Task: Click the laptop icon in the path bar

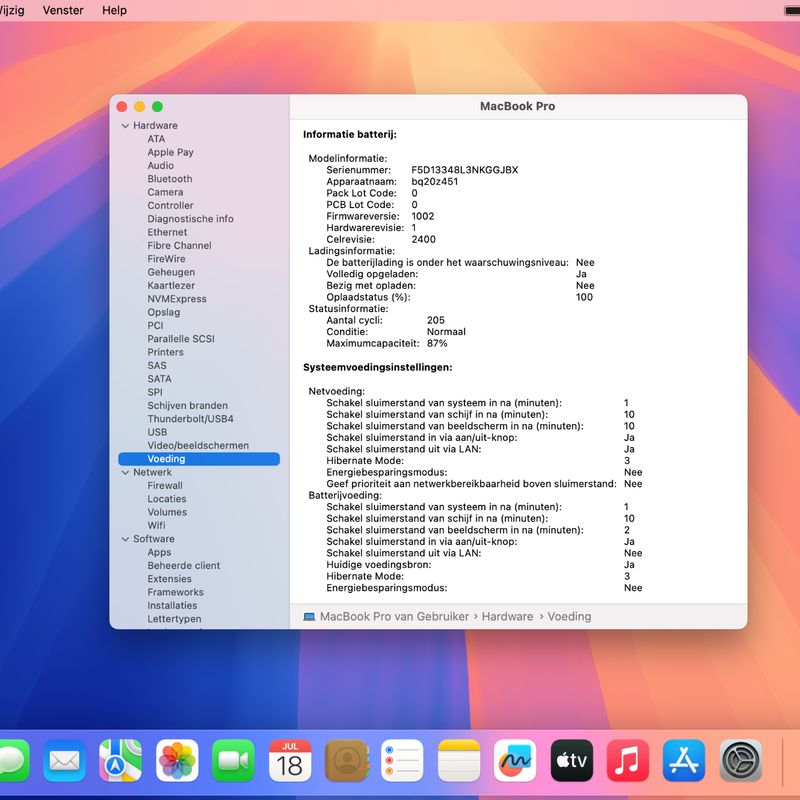Action: [x=309, y=617]
